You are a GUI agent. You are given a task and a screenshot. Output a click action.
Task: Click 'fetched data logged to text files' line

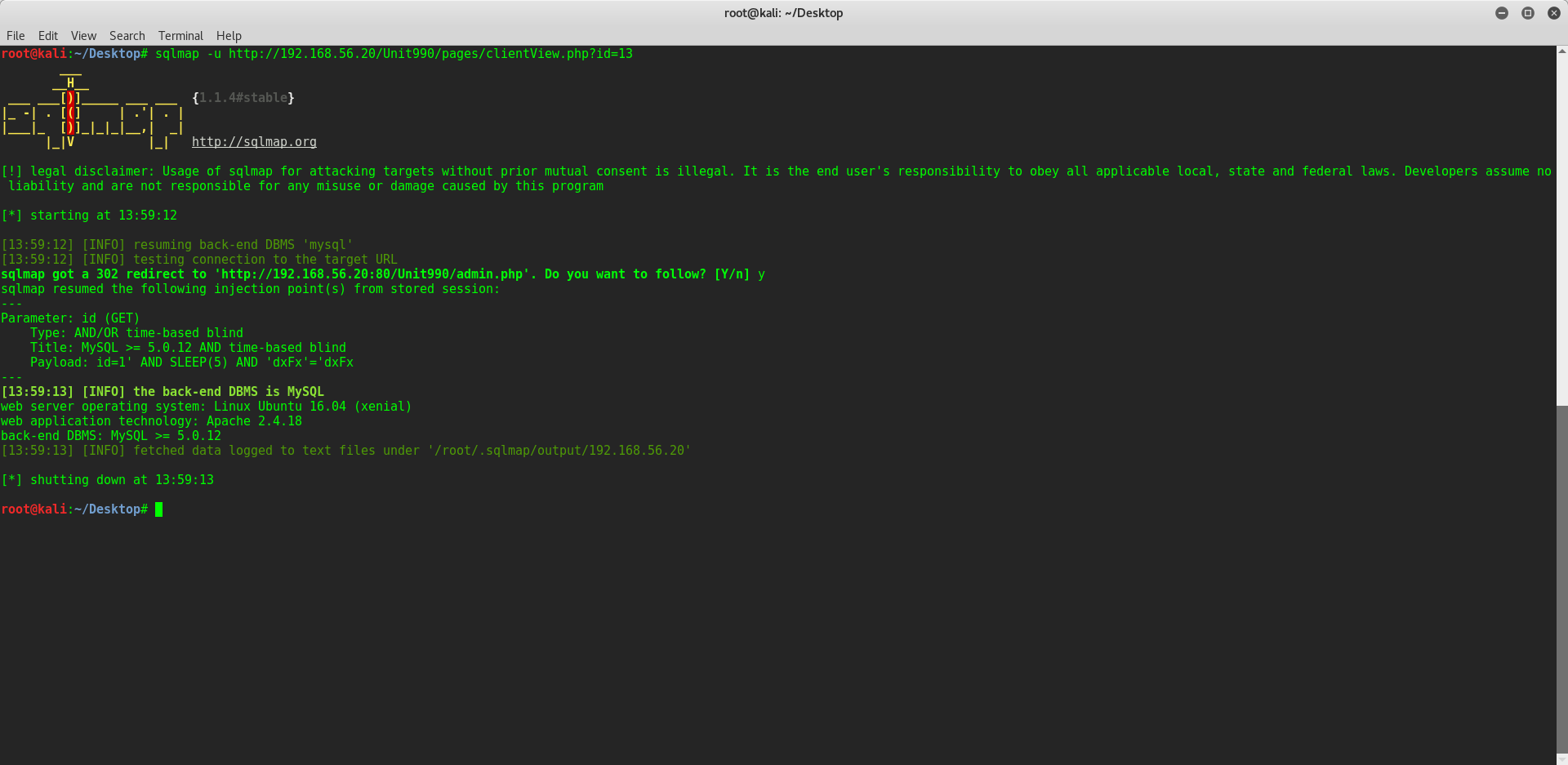(x=345, y=451)
